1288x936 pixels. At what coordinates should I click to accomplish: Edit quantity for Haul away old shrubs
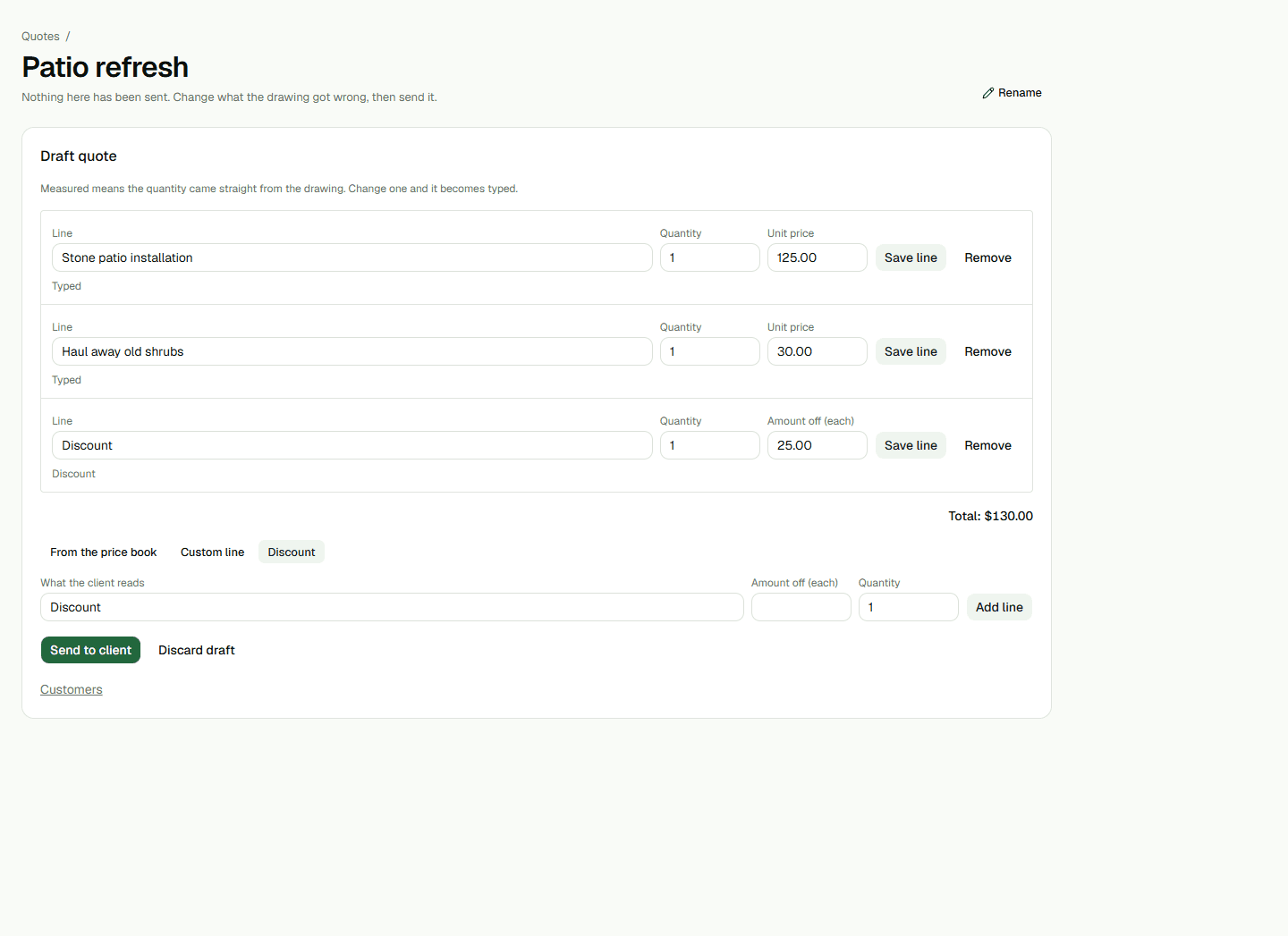710,351
